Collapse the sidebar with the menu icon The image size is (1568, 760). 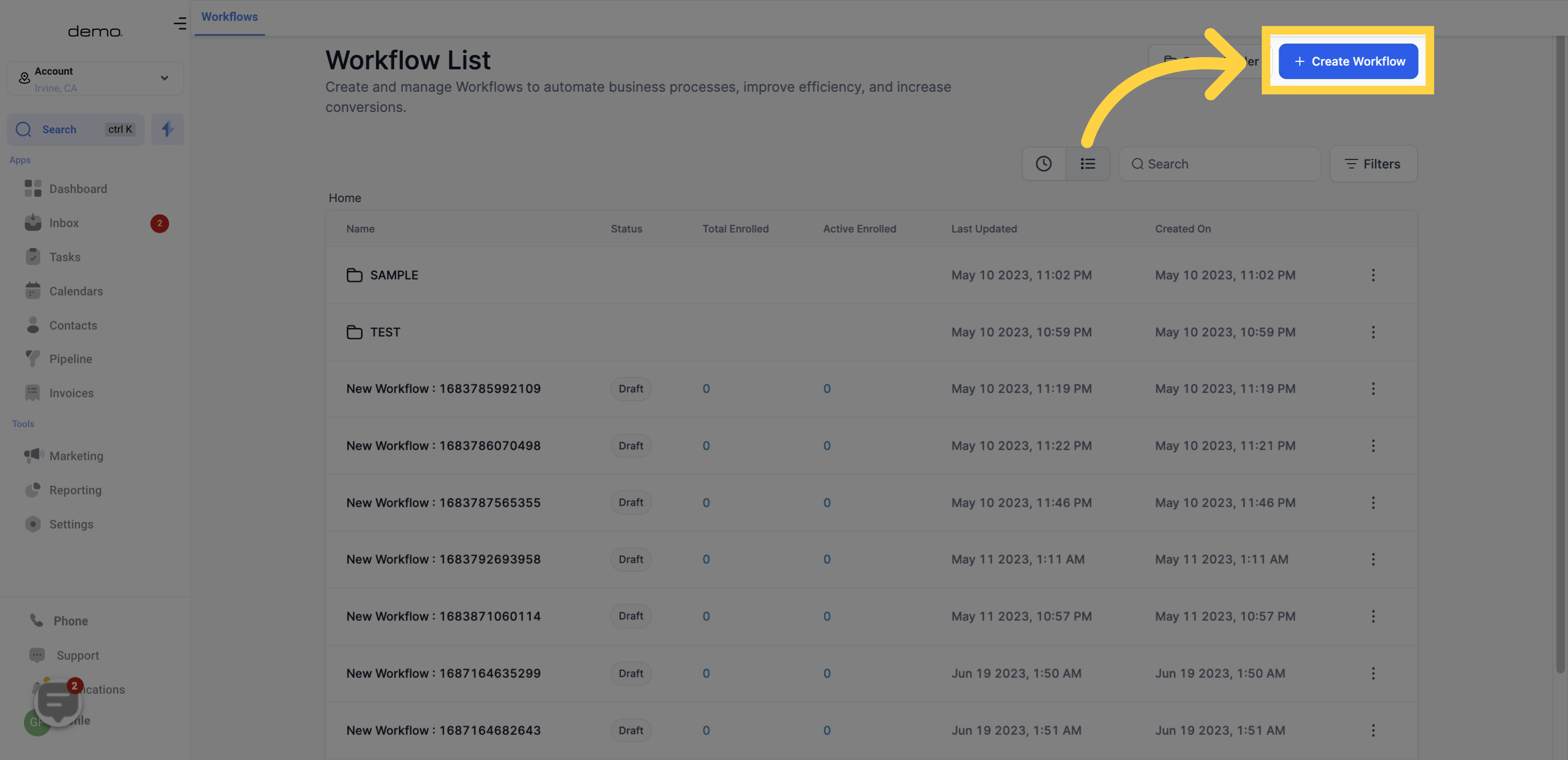[x=180, y=23]
